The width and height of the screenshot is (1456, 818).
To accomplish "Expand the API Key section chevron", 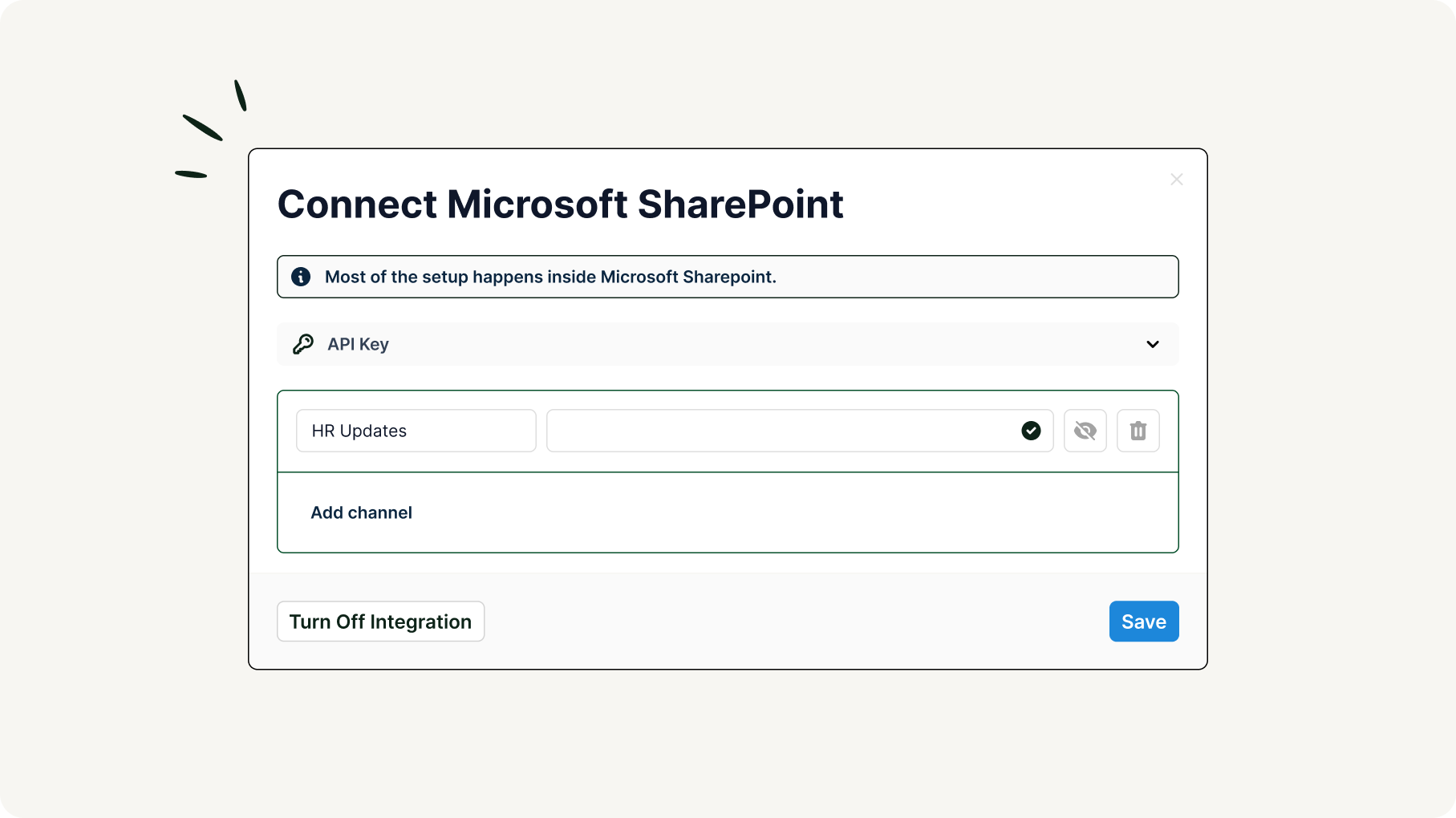I will coord(1153,344).
